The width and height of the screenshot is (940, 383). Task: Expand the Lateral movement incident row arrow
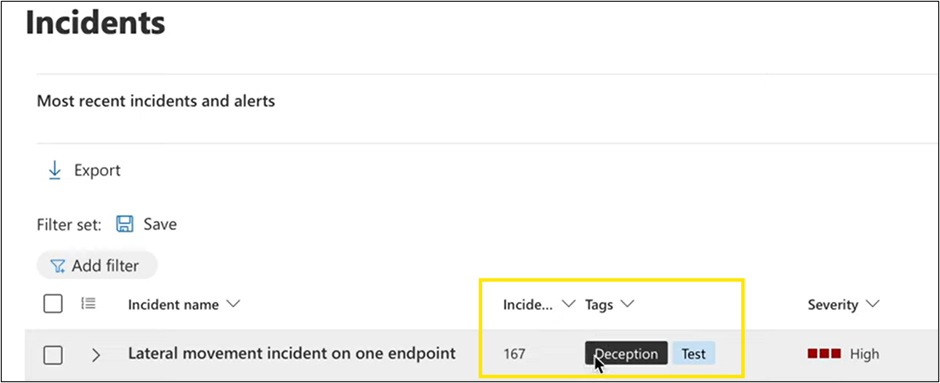pyautogui.click(x=95, y=355)
